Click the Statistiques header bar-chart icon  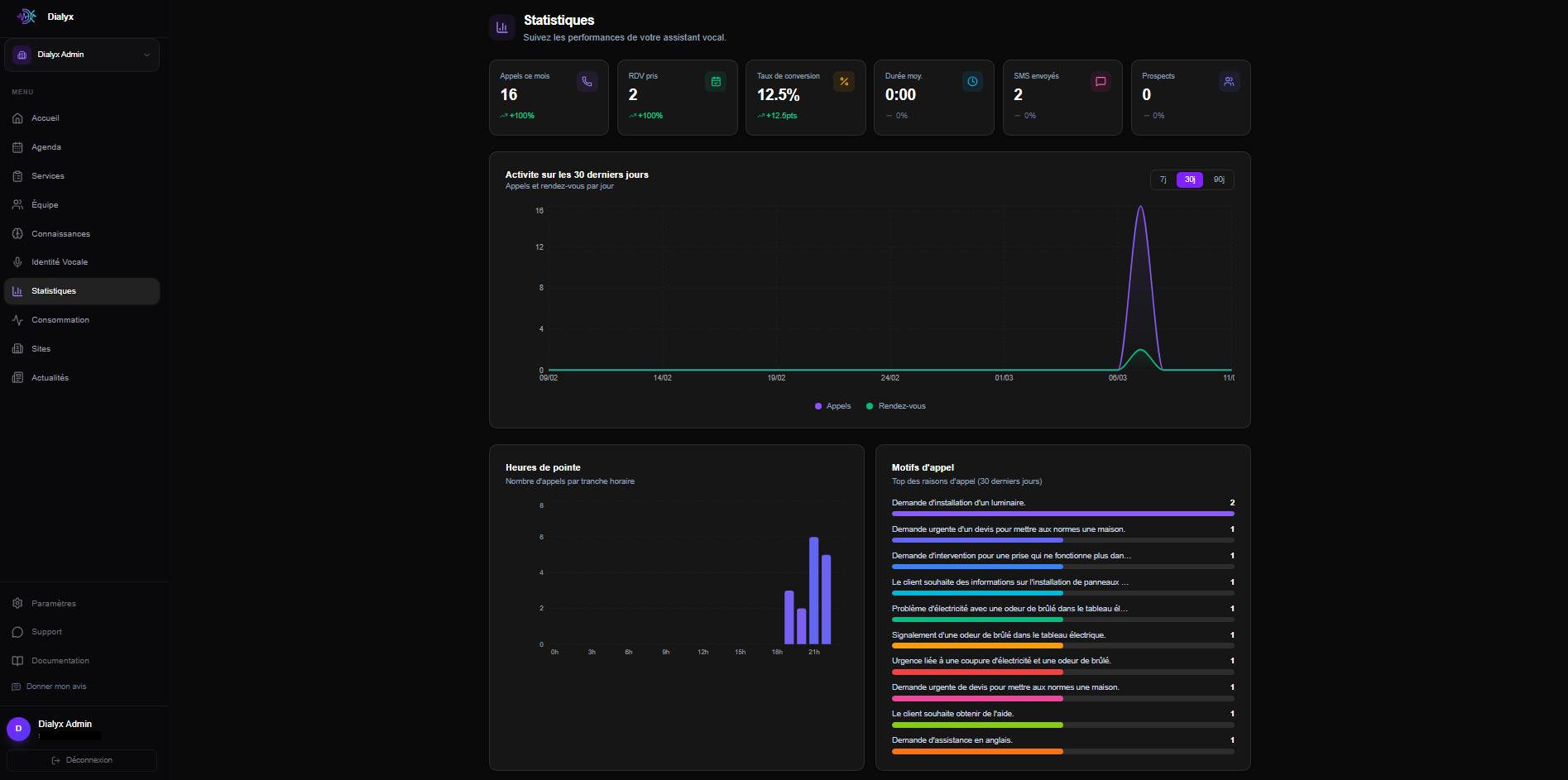[x=501, y=26]
